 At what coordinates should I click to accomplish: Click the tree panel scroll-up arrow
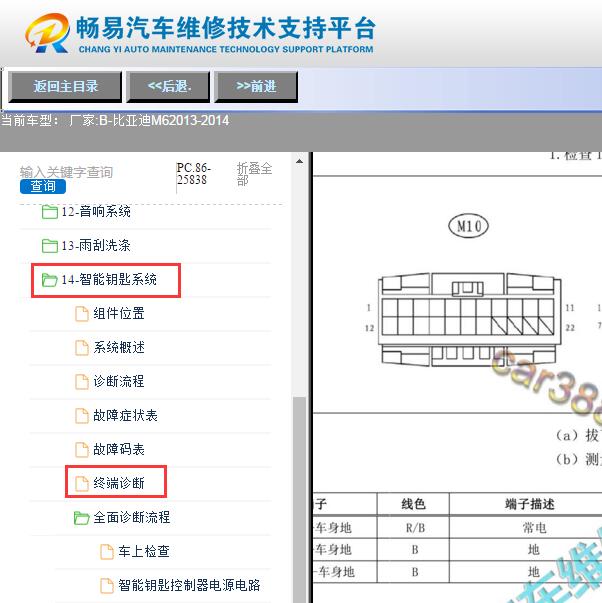299,162
